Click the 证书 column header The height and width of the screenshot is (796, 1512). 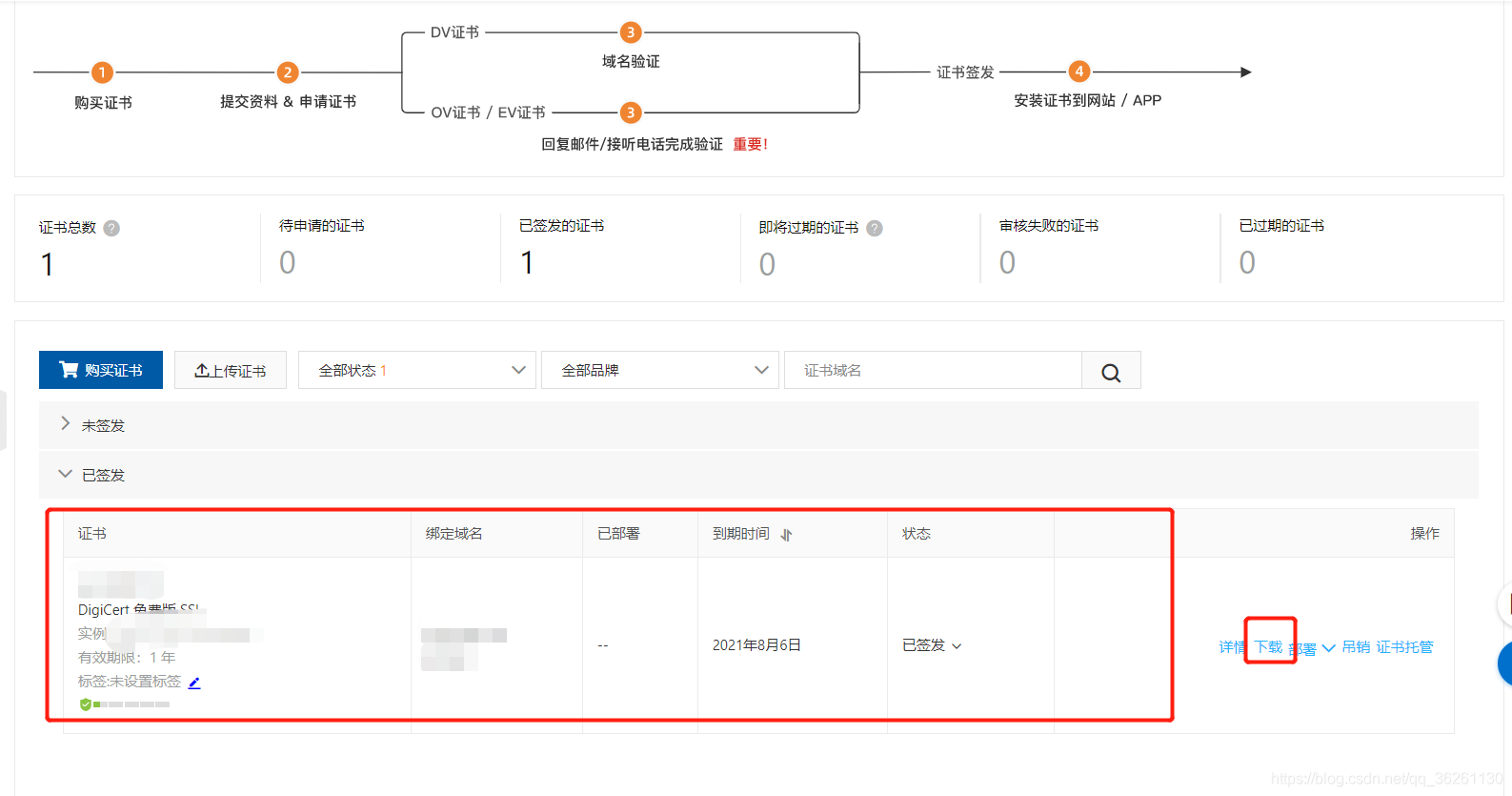click(x=92, y=534)
